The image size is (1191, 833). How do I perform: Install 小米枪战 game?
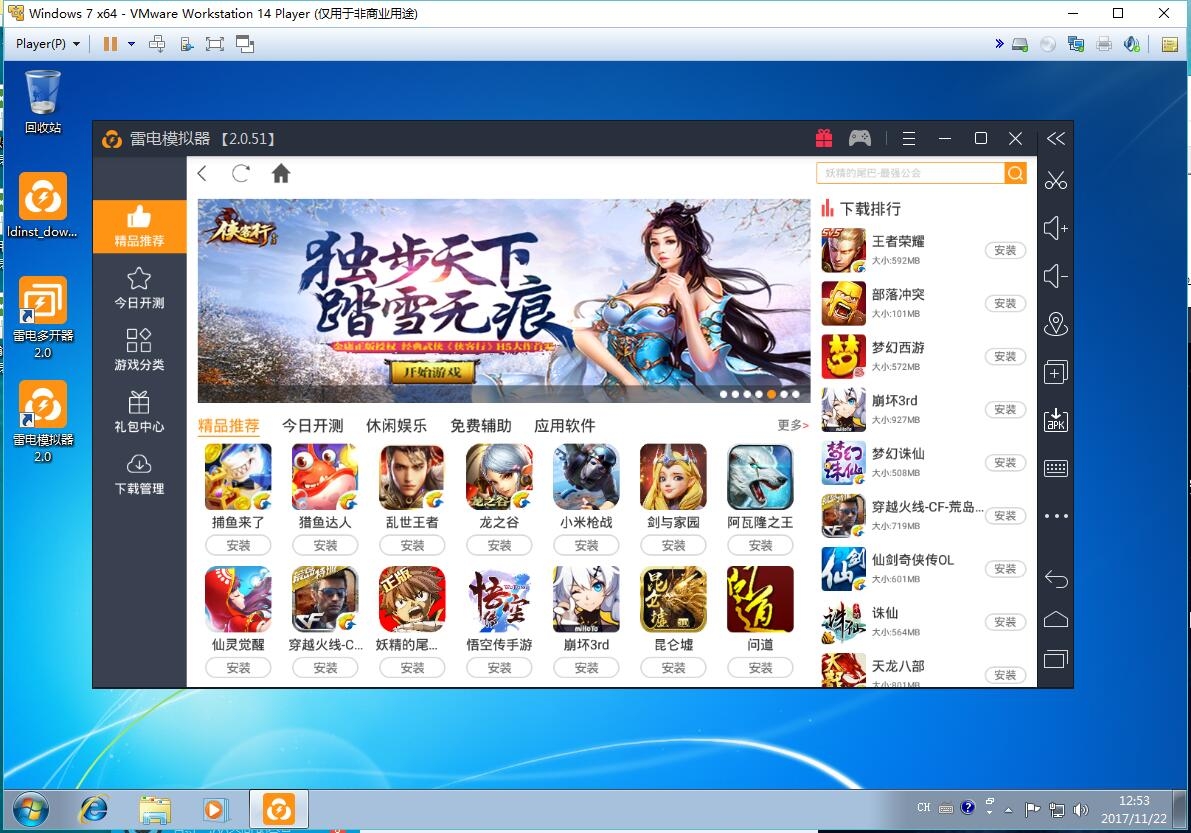(586, 545)
